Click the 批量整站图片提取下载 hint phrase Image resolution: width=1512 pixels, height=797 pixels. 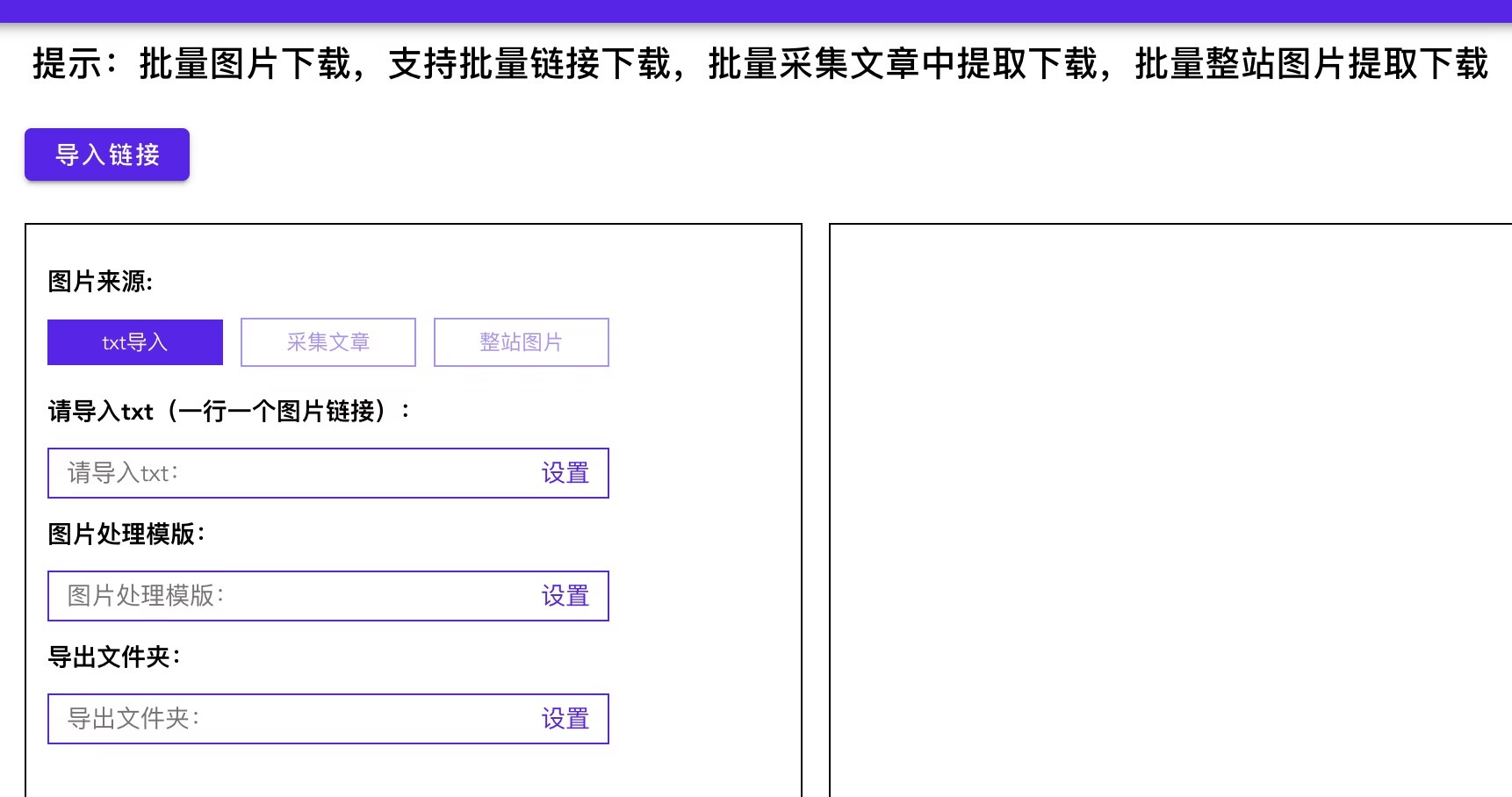pos(1312,64)
